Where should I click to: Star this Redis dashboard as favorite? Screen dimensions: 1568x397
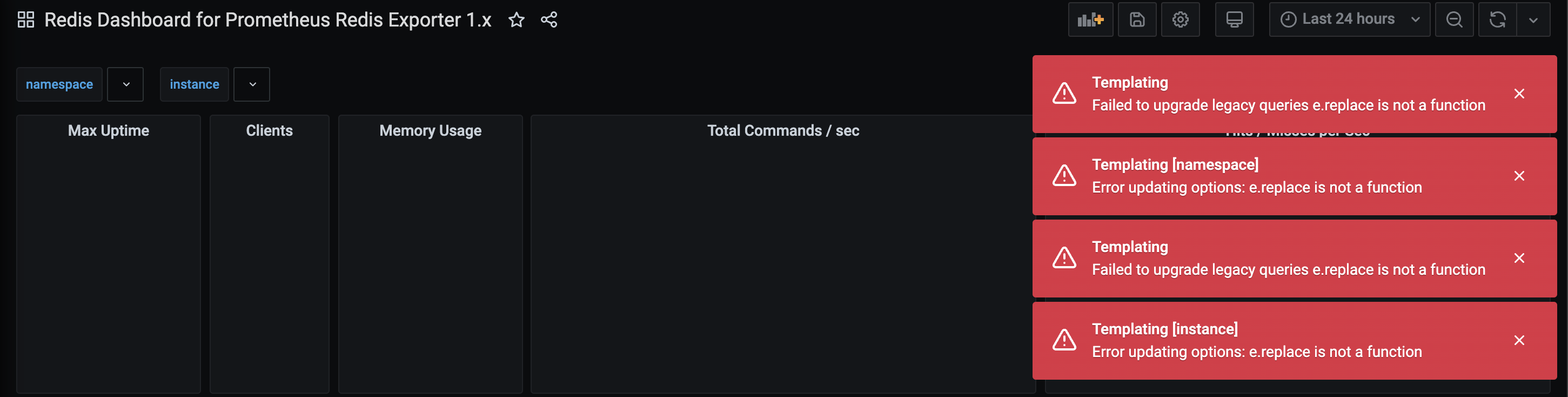(516, 19)
